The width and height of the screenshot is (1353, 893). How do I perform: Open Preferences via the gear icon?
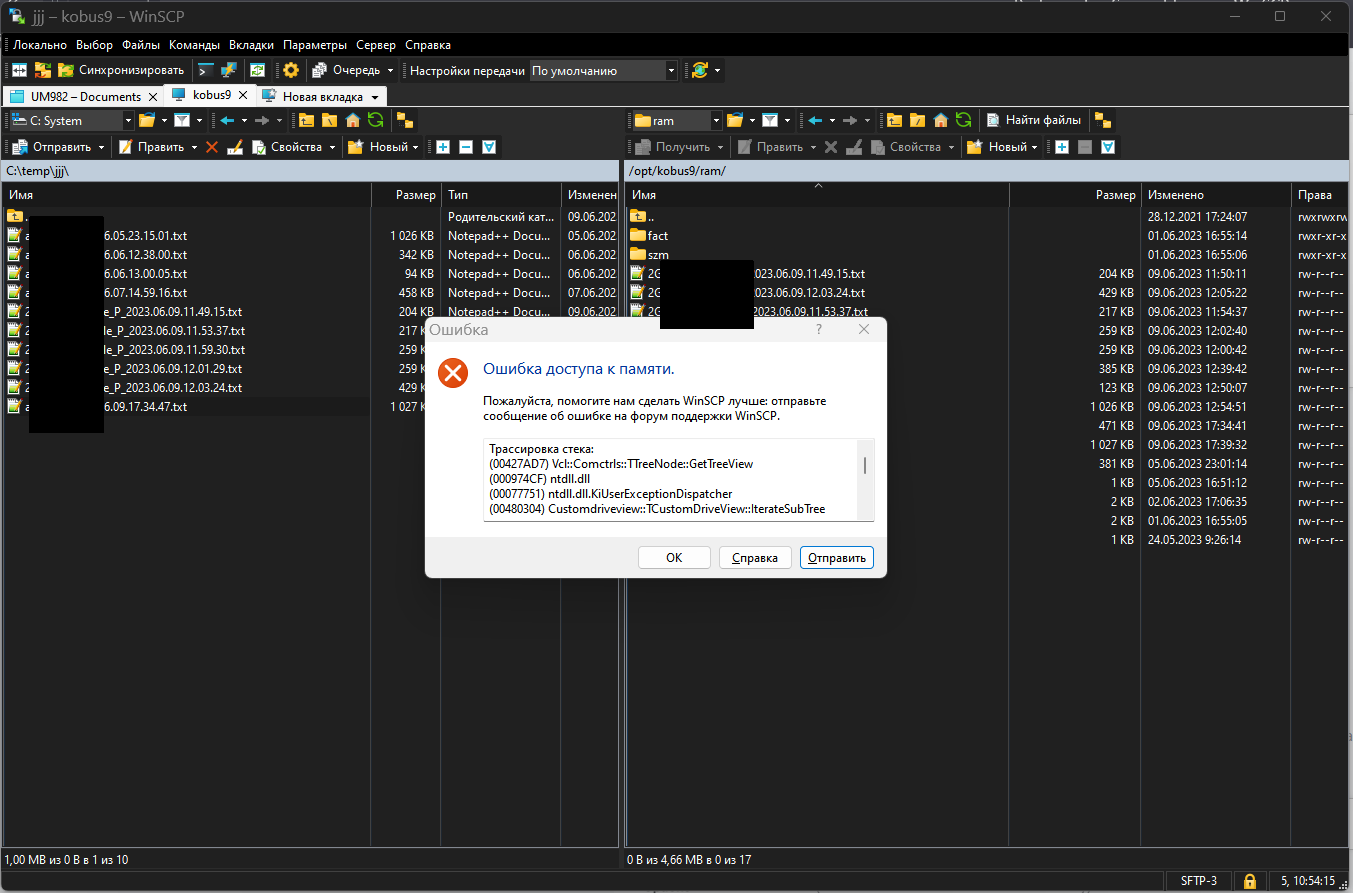[x=290, y=70]
